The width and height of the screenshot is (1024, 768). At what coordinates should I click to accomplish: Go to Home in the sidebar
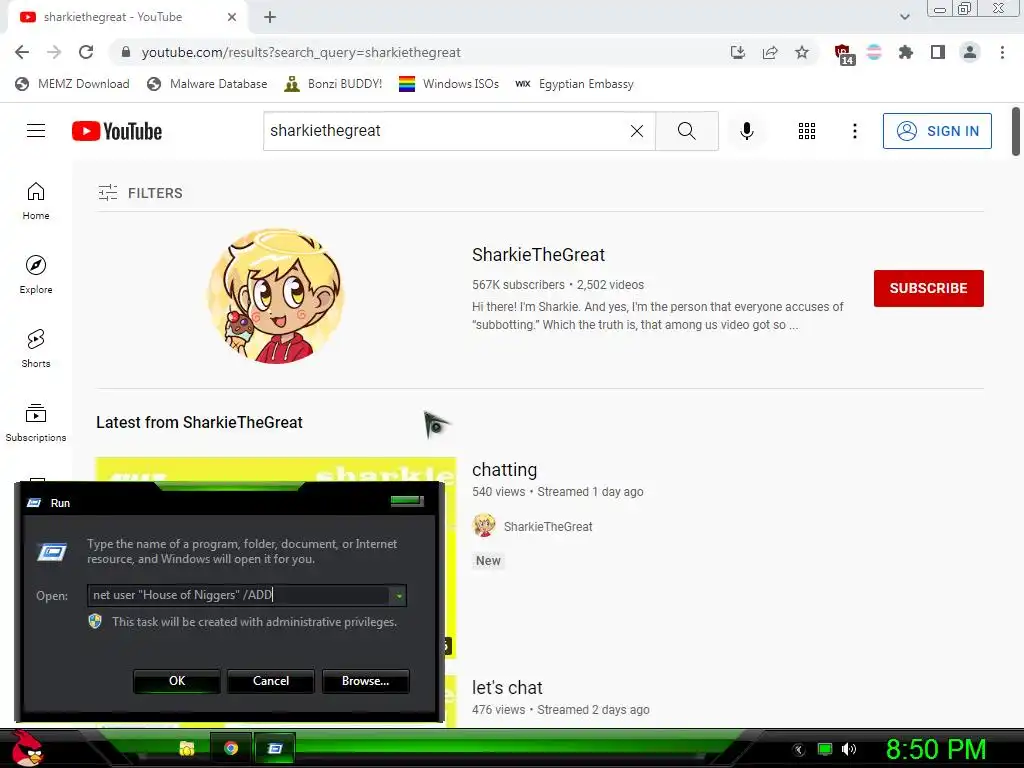click(36, 201)
